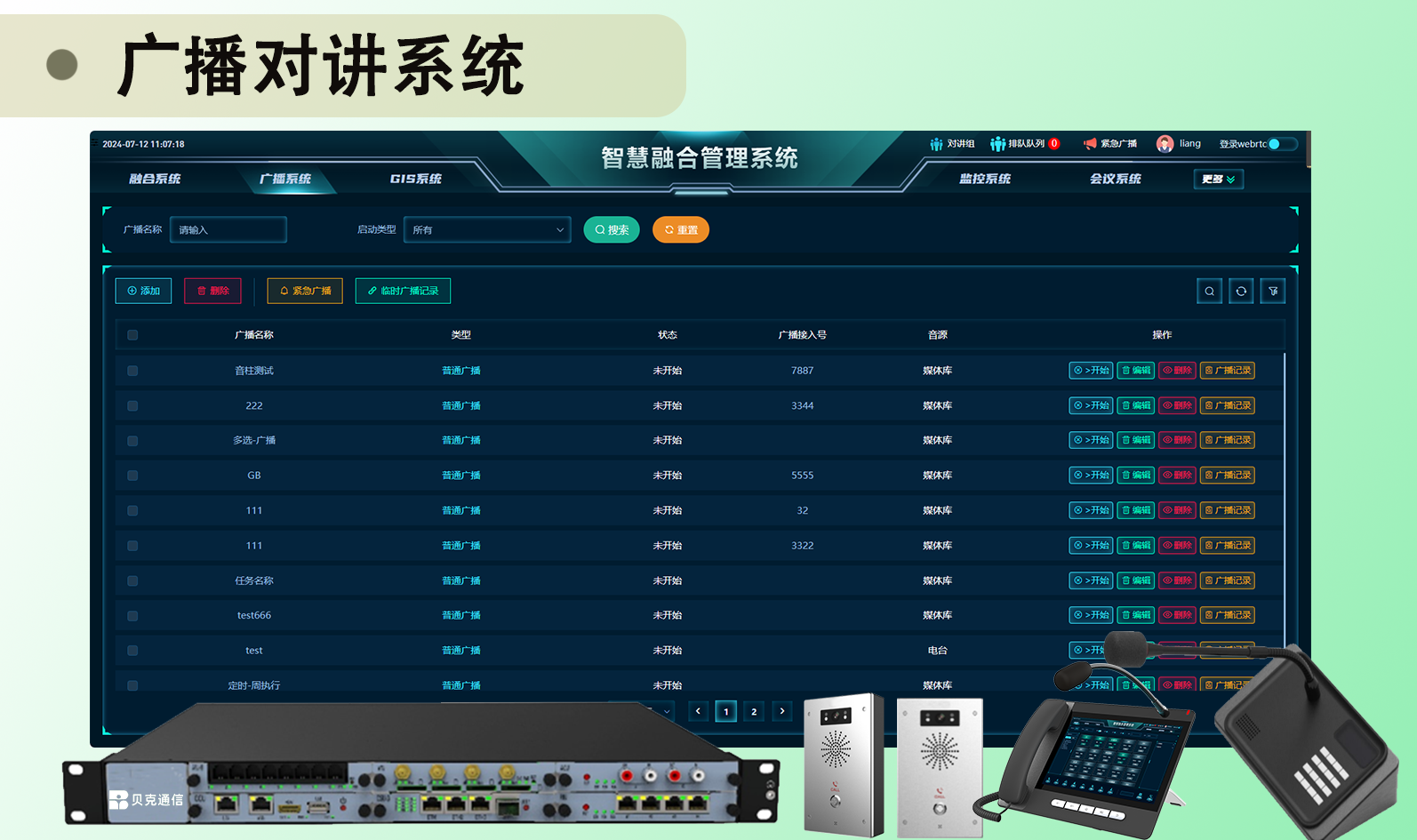Delete the 音柱测试 broadcast row
This screenshot has width=1417, height=840.
click(1178, 371)
